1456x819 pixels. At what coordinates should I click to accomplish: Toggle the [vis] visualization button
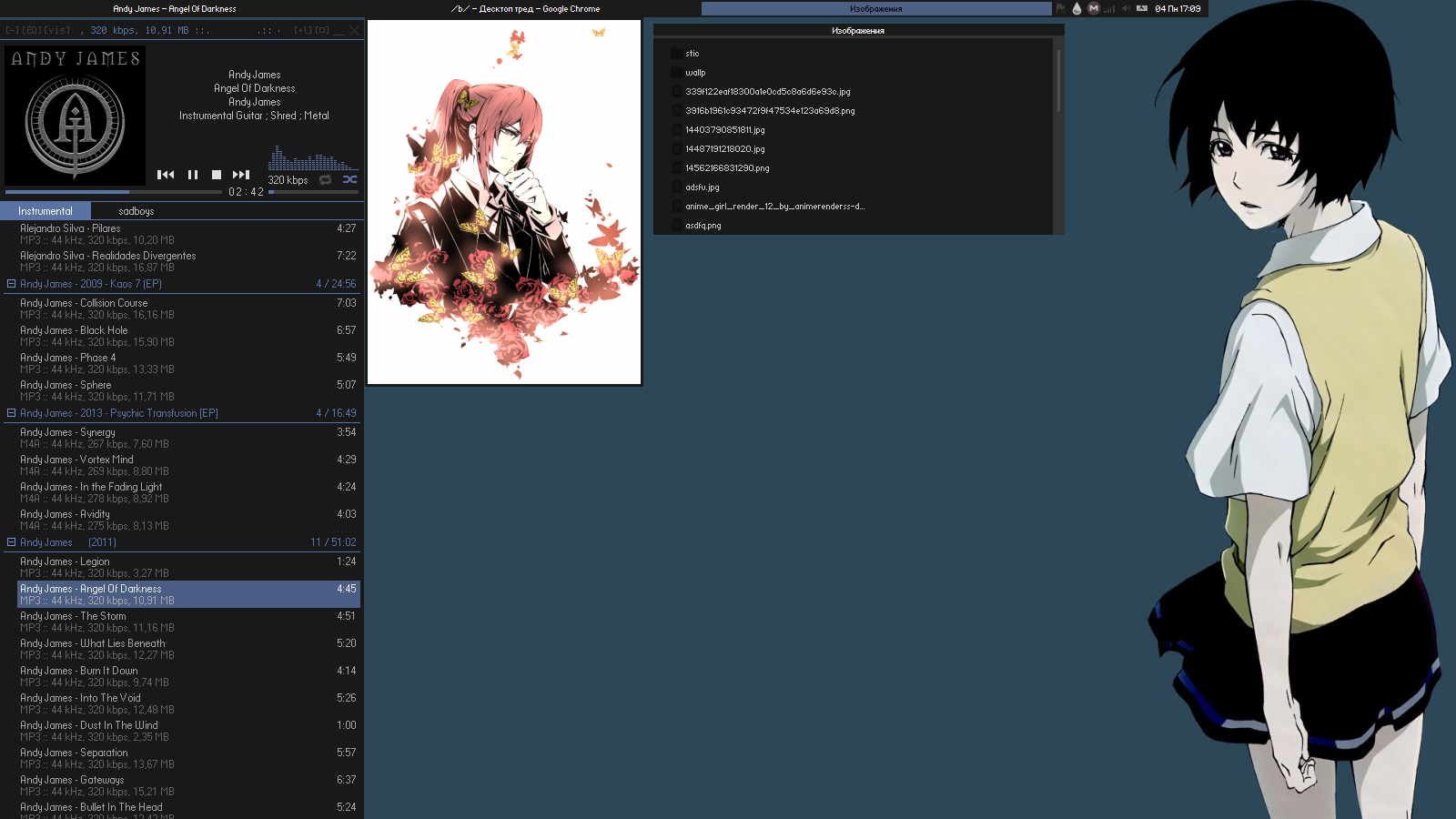(56, 30)
